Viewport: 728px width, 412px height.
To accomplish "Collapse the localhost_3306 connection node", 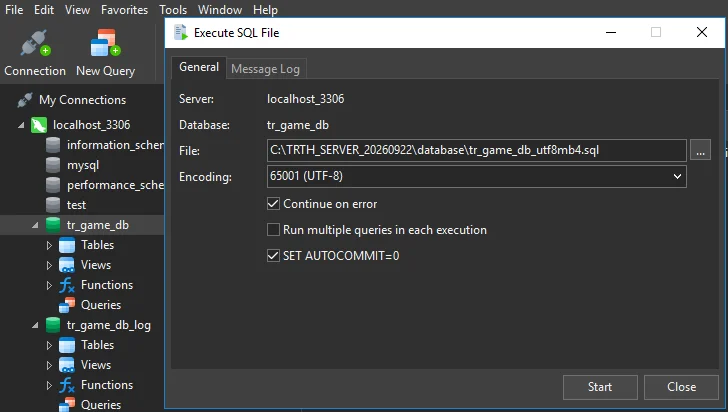I will pyautogui.click(x=21, y=125).
